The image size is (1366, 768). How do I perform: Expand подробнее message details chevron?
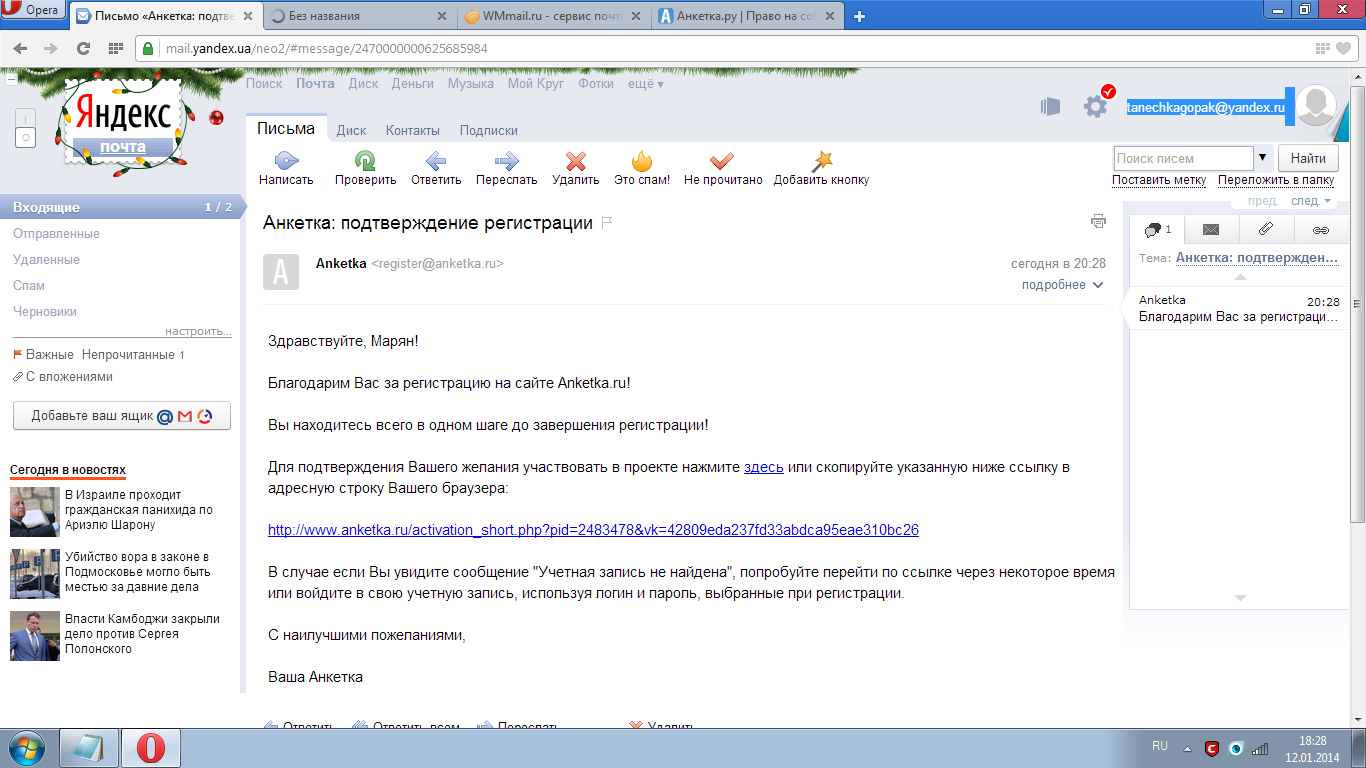click(1098, 285)
